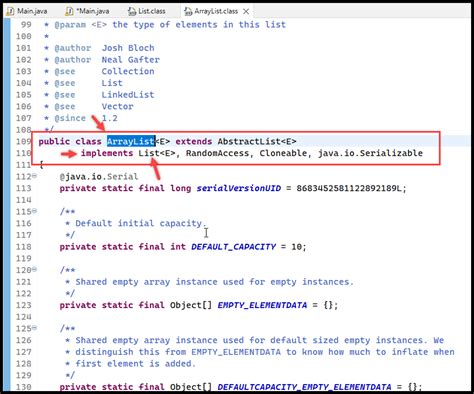Click the file icon on *Main.java tab
The height and width of the screenshot is (394, 474).
(69, 11)
